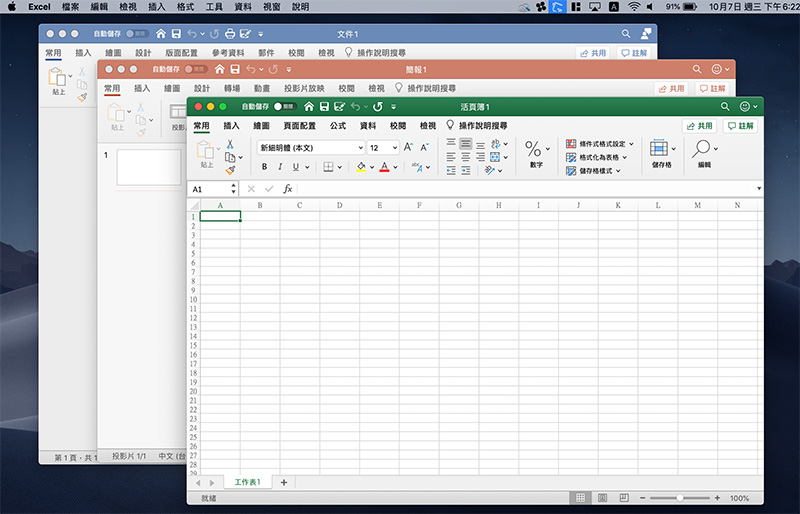Click the 共用 share button in Excel
Viewport: 800px width, 514px height.
tap(699, 126)
